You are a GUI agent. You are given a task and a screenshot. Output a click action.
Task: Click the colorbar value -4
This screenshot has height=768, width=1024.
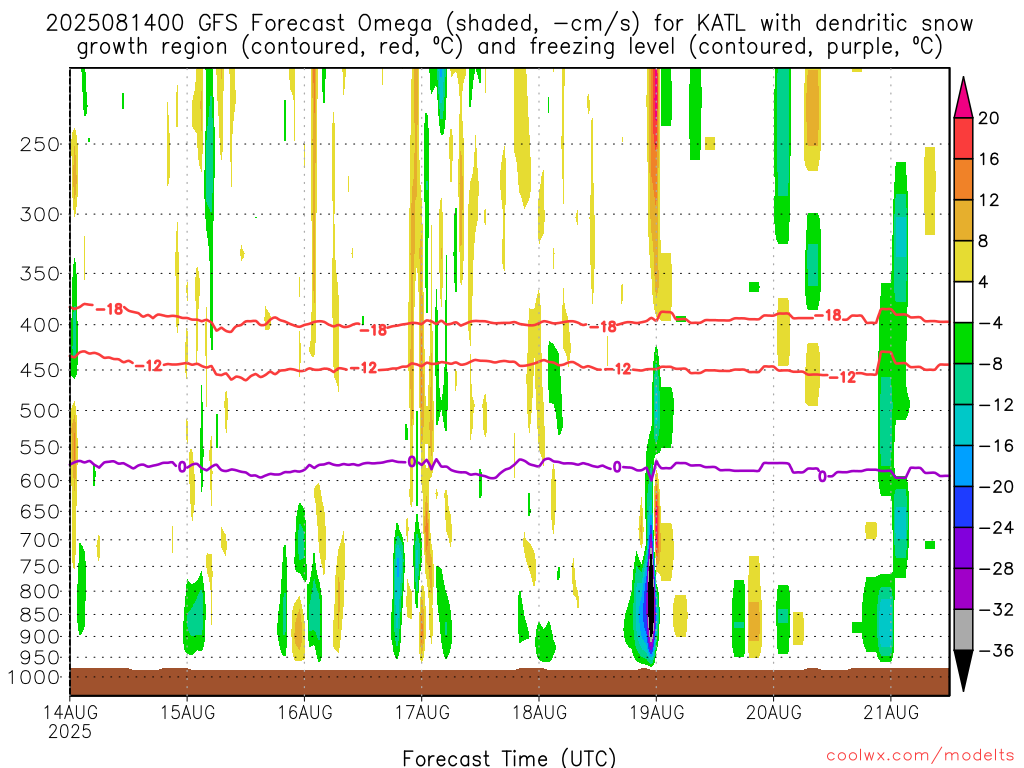991,323
